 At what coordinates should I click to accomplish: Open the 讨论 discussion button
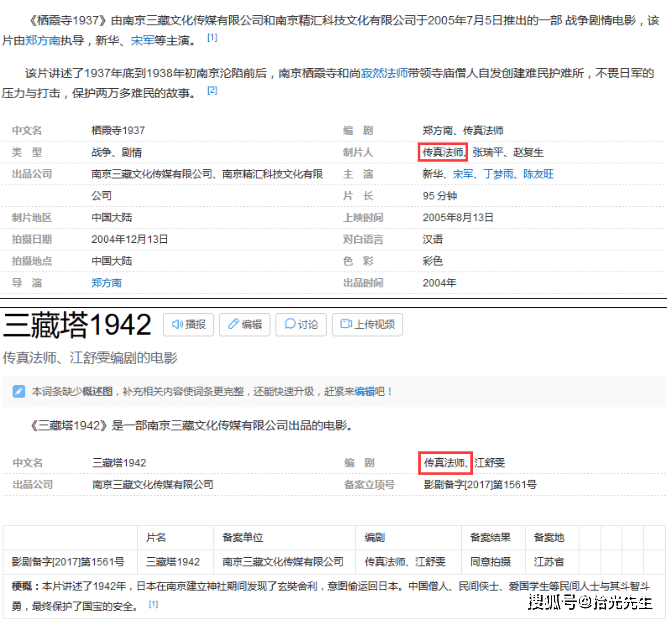coord(301,325)
